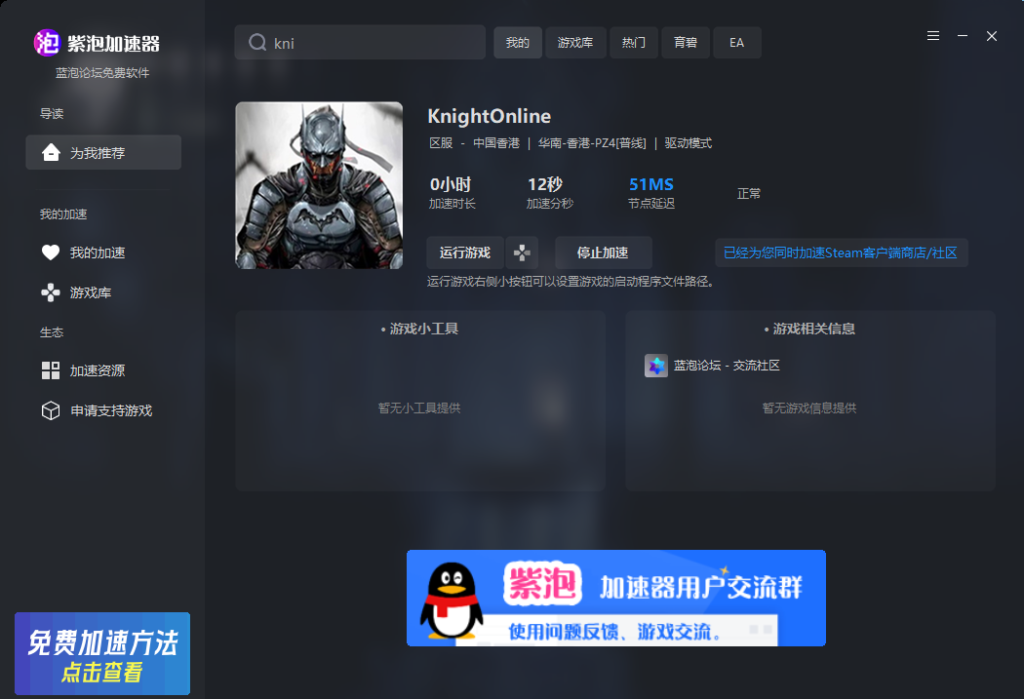Click the launcher path settings icon button
This screenshot has width=1024, height=699.
pos(522,252)
